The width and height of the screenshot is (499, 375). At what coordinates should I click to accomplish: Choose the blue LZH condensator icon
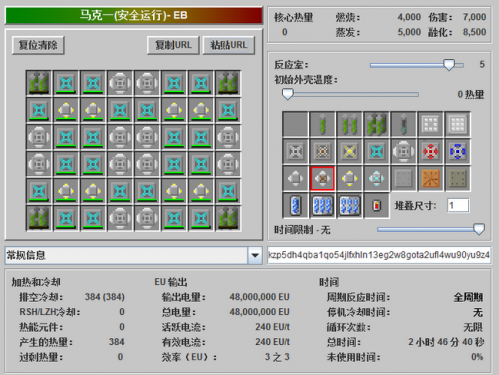(457, 152)
